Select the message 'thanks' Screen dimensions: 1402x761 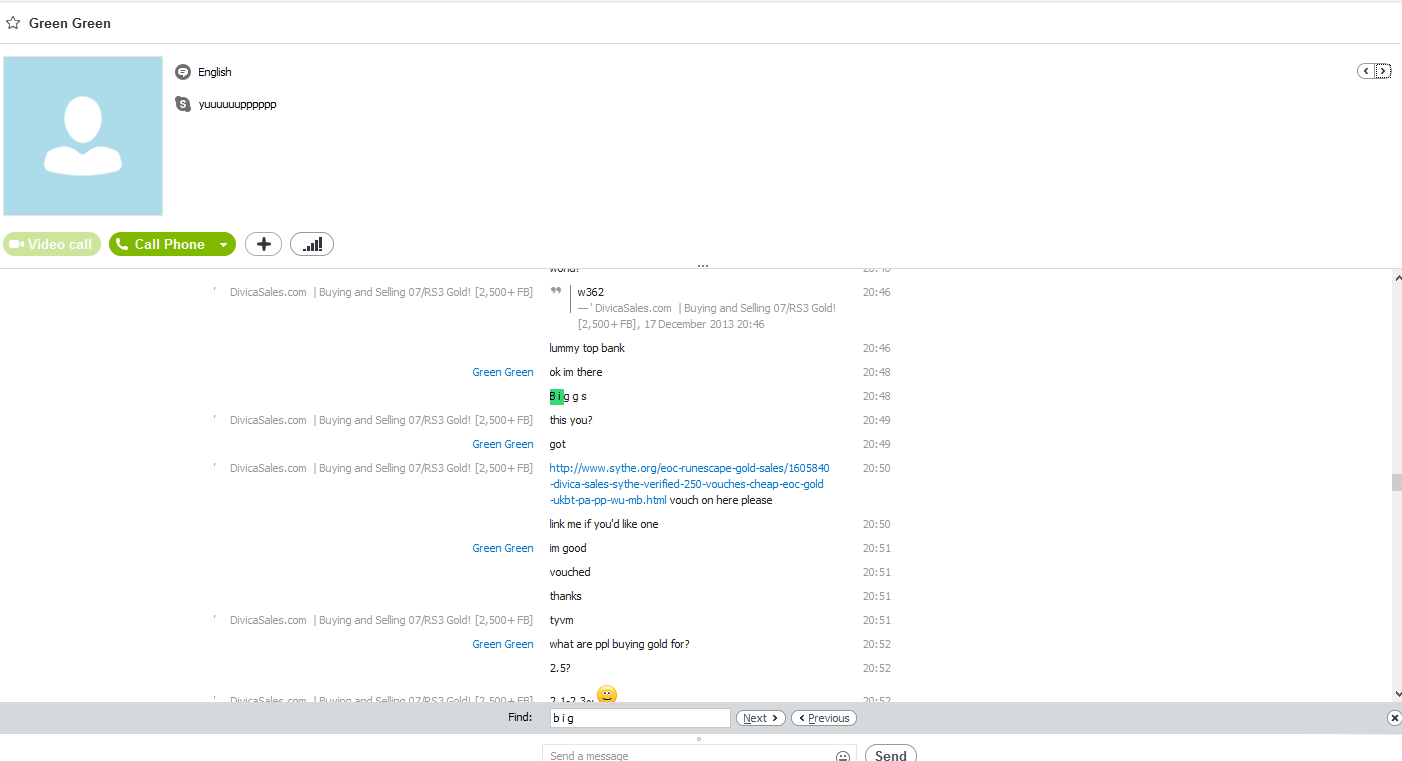(565, 596)
